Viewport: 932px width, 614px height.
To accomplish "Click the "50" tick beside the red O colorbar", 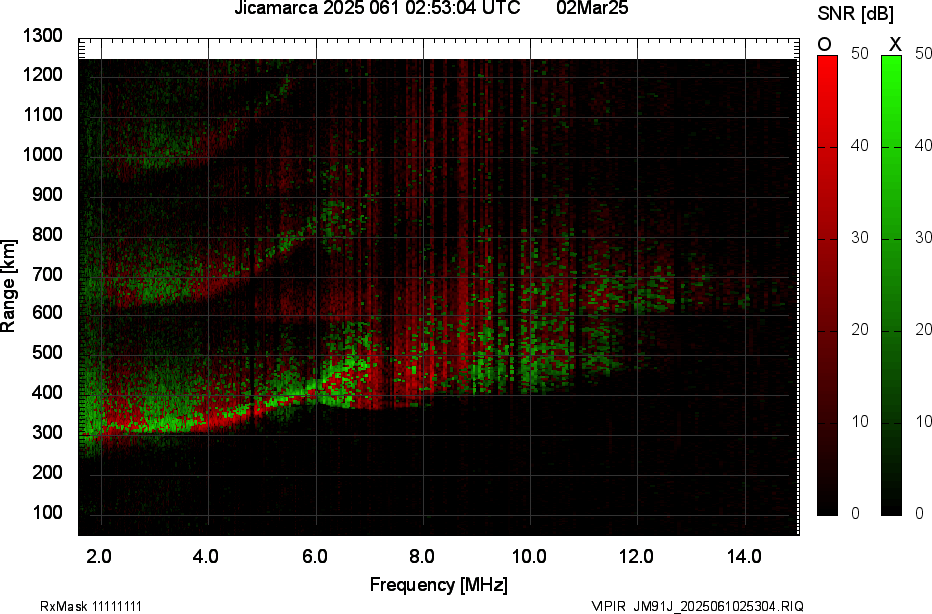I will [x=859, y=53].
